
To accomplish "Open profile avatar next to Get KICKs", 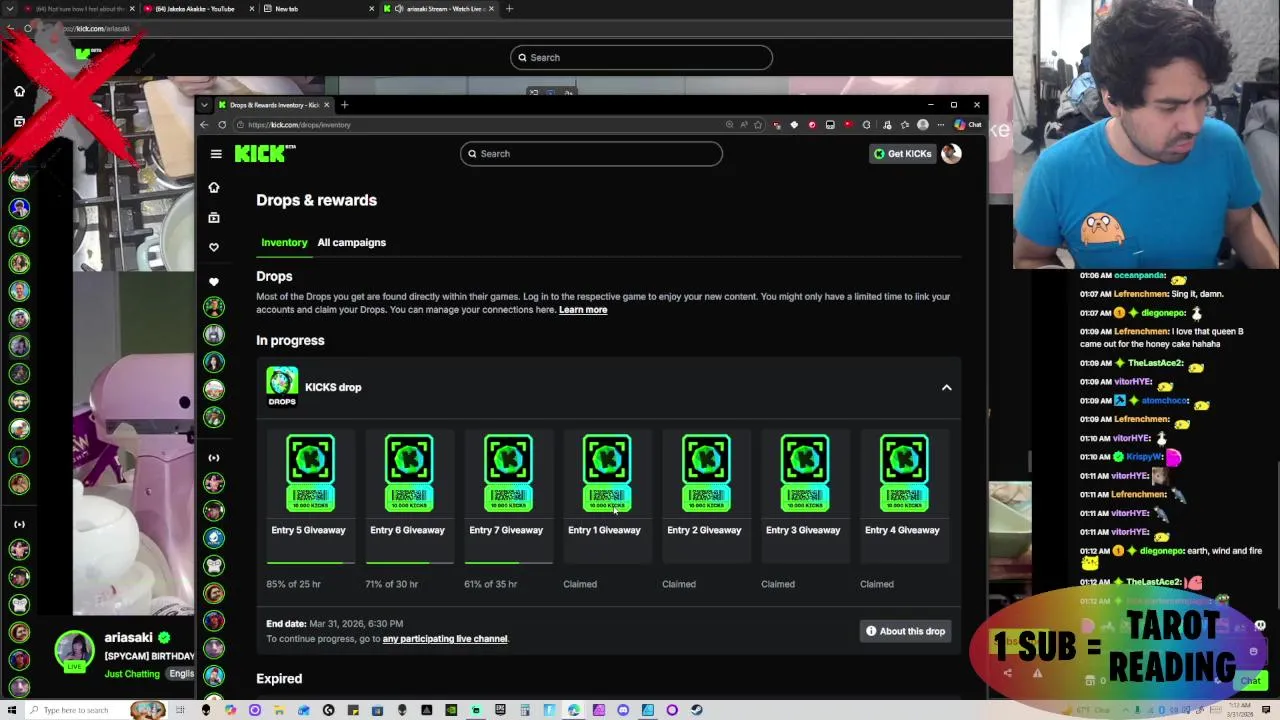I will 951,153.
